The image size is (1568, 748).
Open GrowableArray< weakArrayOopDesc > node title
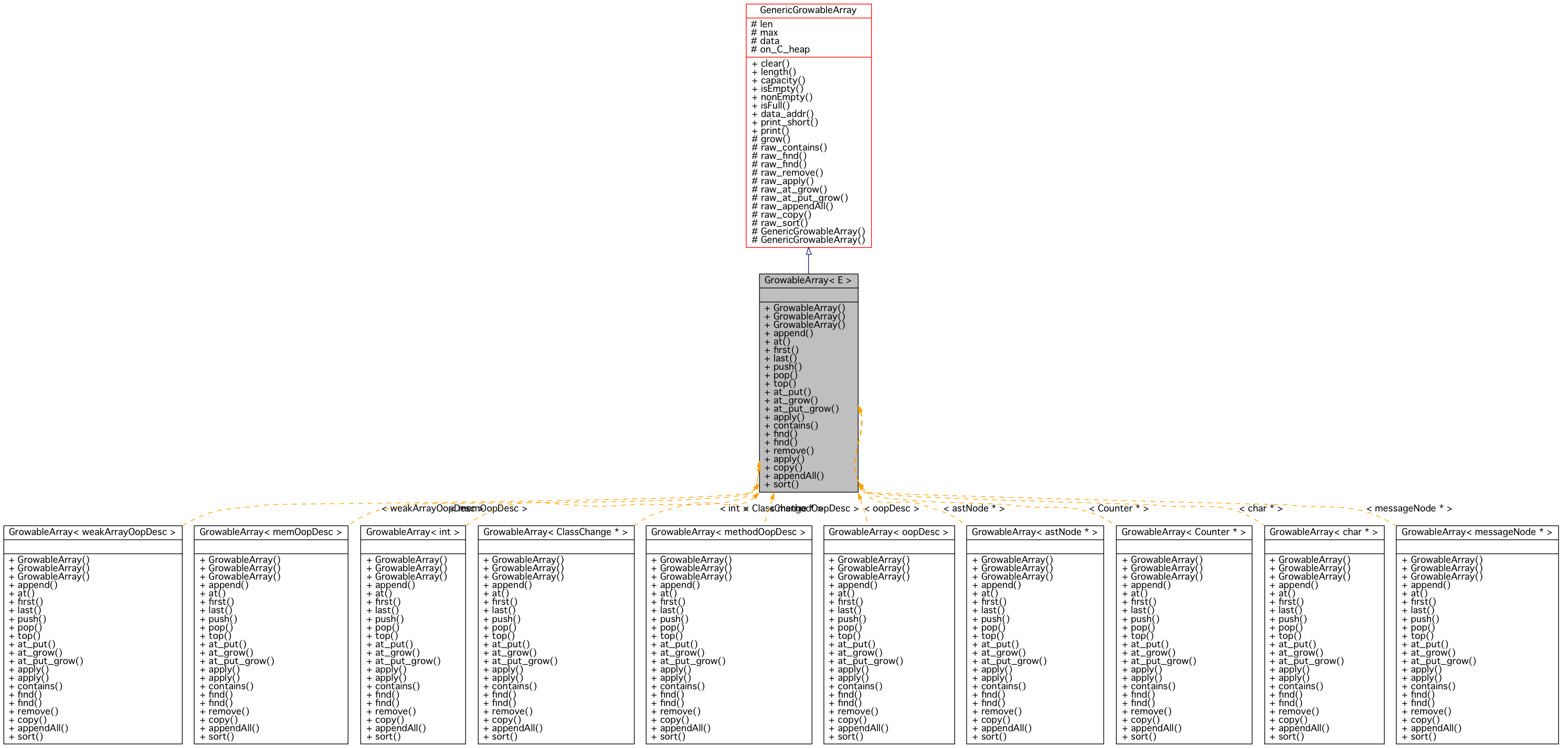tap(92, 532)
